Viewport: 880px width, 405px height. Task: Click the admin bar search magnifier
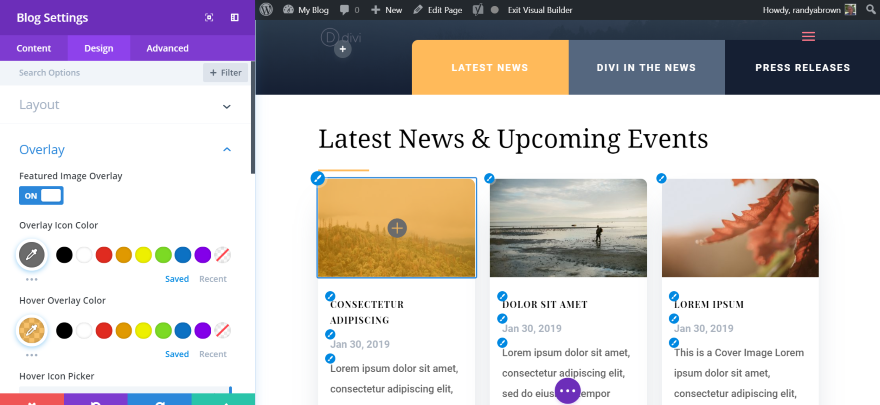[870, 10]
